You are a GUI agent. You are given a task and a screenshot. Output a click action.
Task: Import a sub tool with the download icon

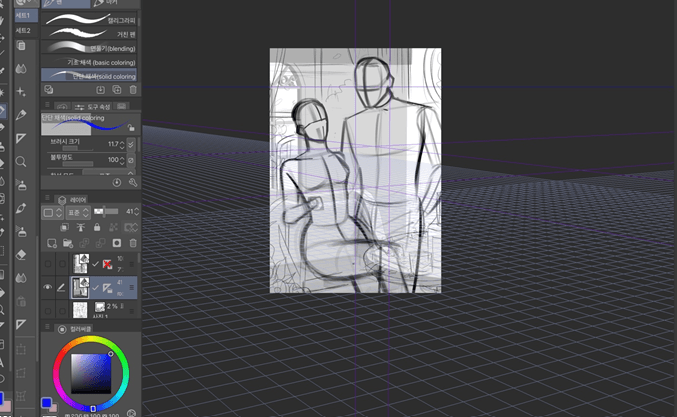click(100, 90)
